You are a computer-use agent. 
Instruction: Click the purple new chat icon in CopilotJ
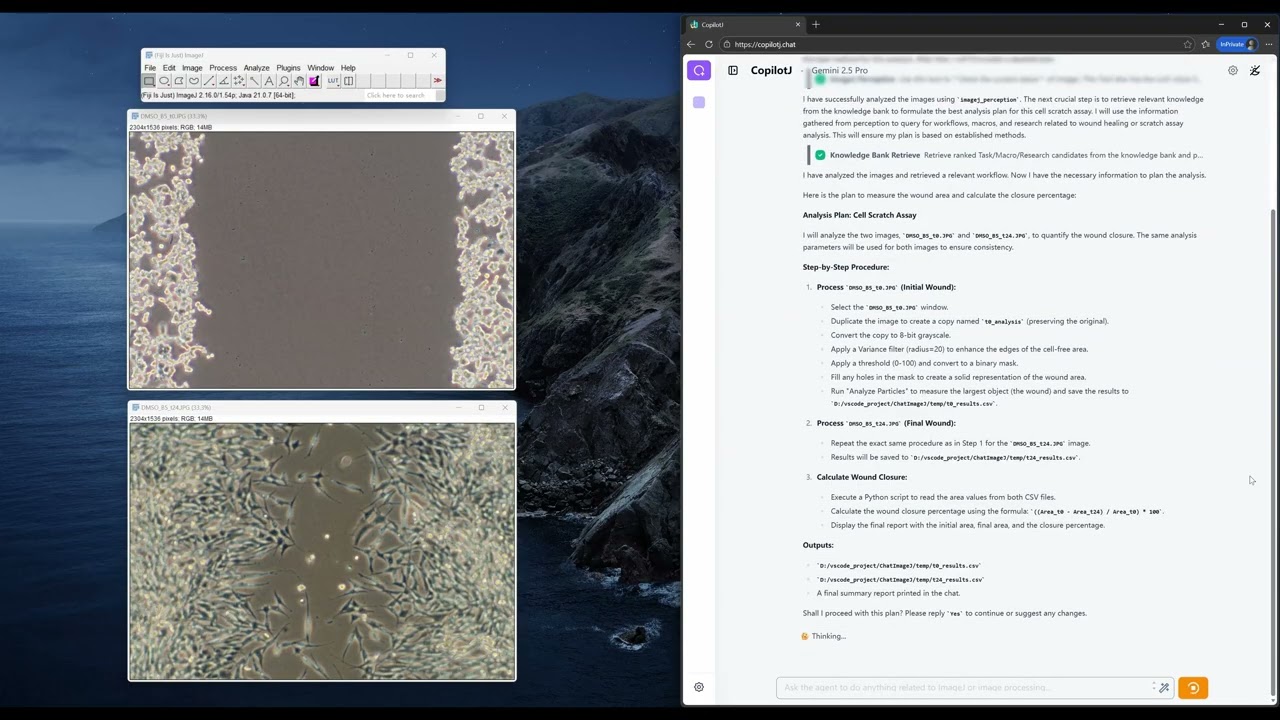click(x=699, y=70)
